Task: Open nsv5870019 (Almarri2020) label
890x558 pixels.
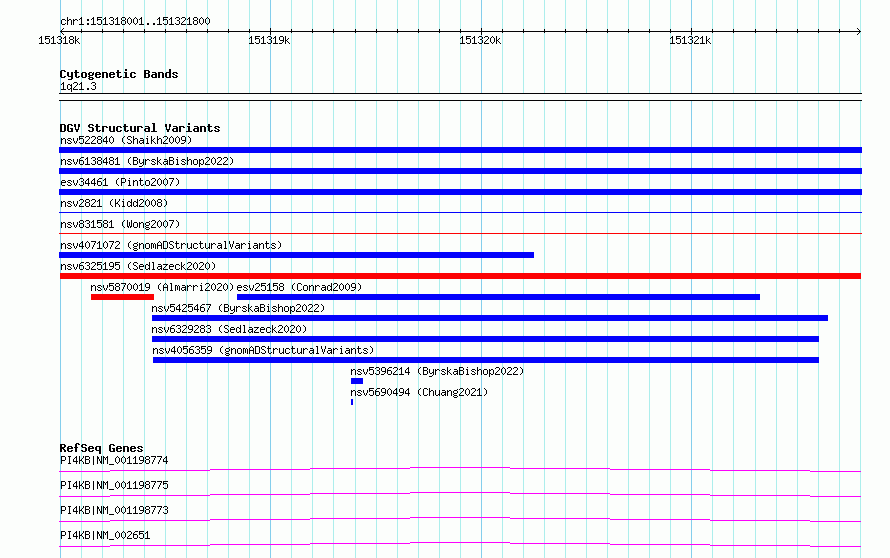Action: [x=162, y=287]
